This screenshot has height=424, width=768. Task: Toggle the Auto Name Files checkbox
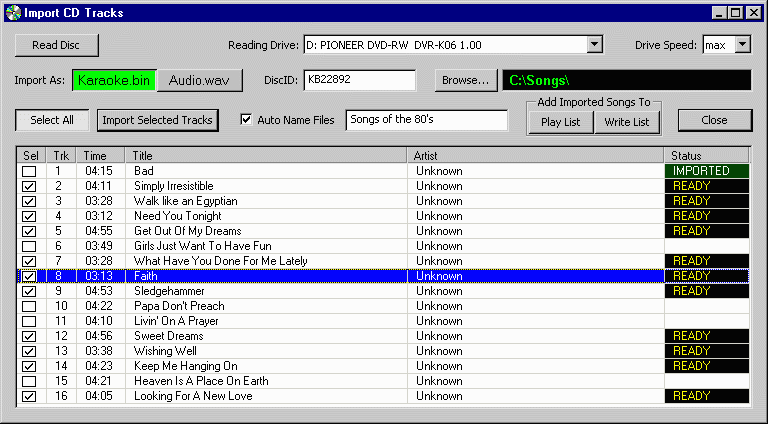pos(247,120)
